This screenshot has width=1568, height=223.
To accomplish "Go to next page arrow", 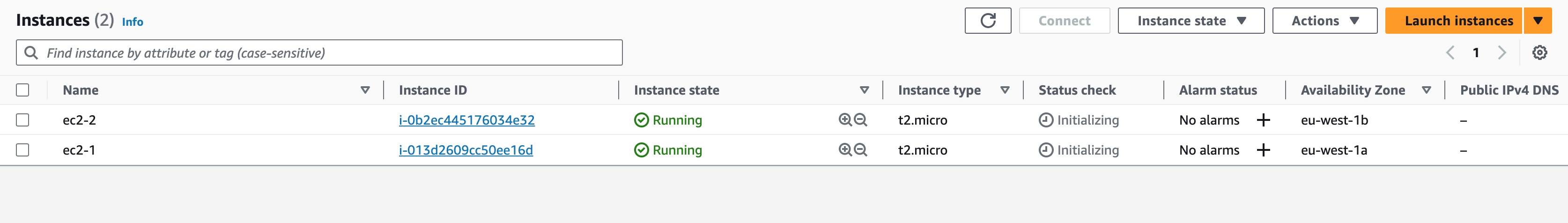I will click(1501, 52).
